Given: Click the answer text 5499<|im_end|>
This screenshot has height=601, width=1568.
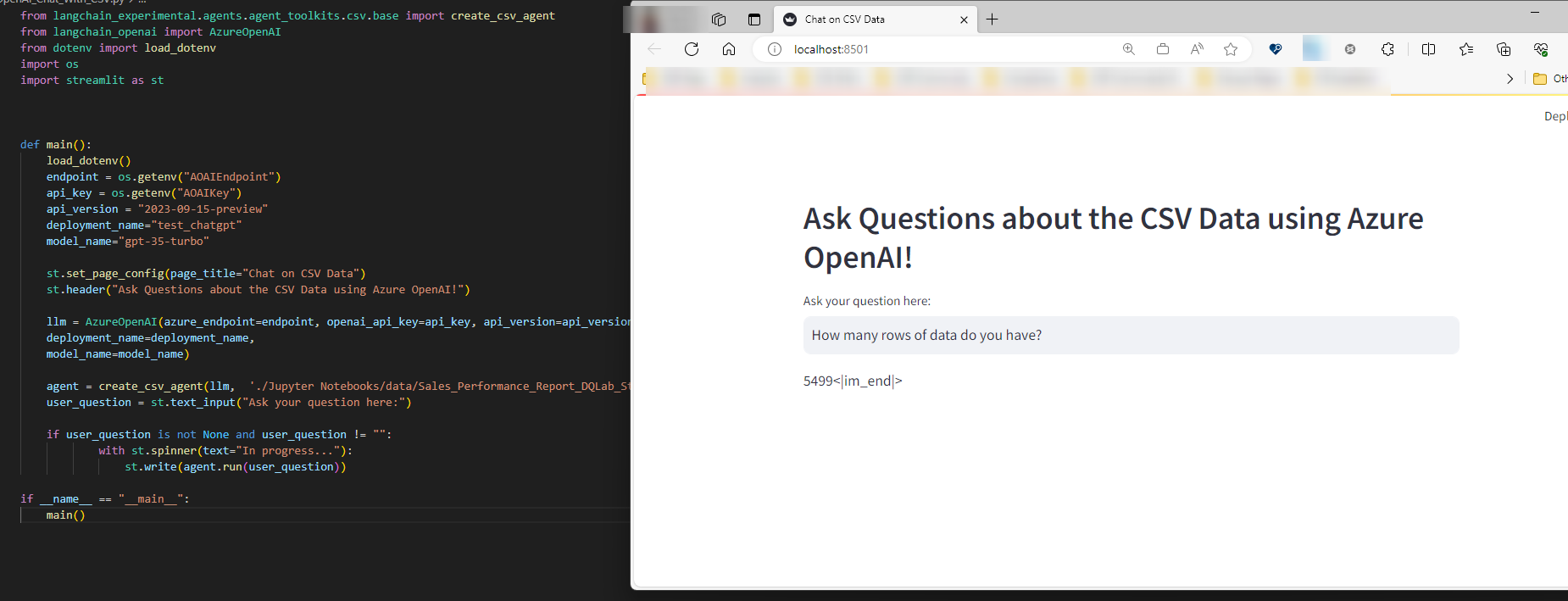Looking at the screenshot, I should (853, 381).
